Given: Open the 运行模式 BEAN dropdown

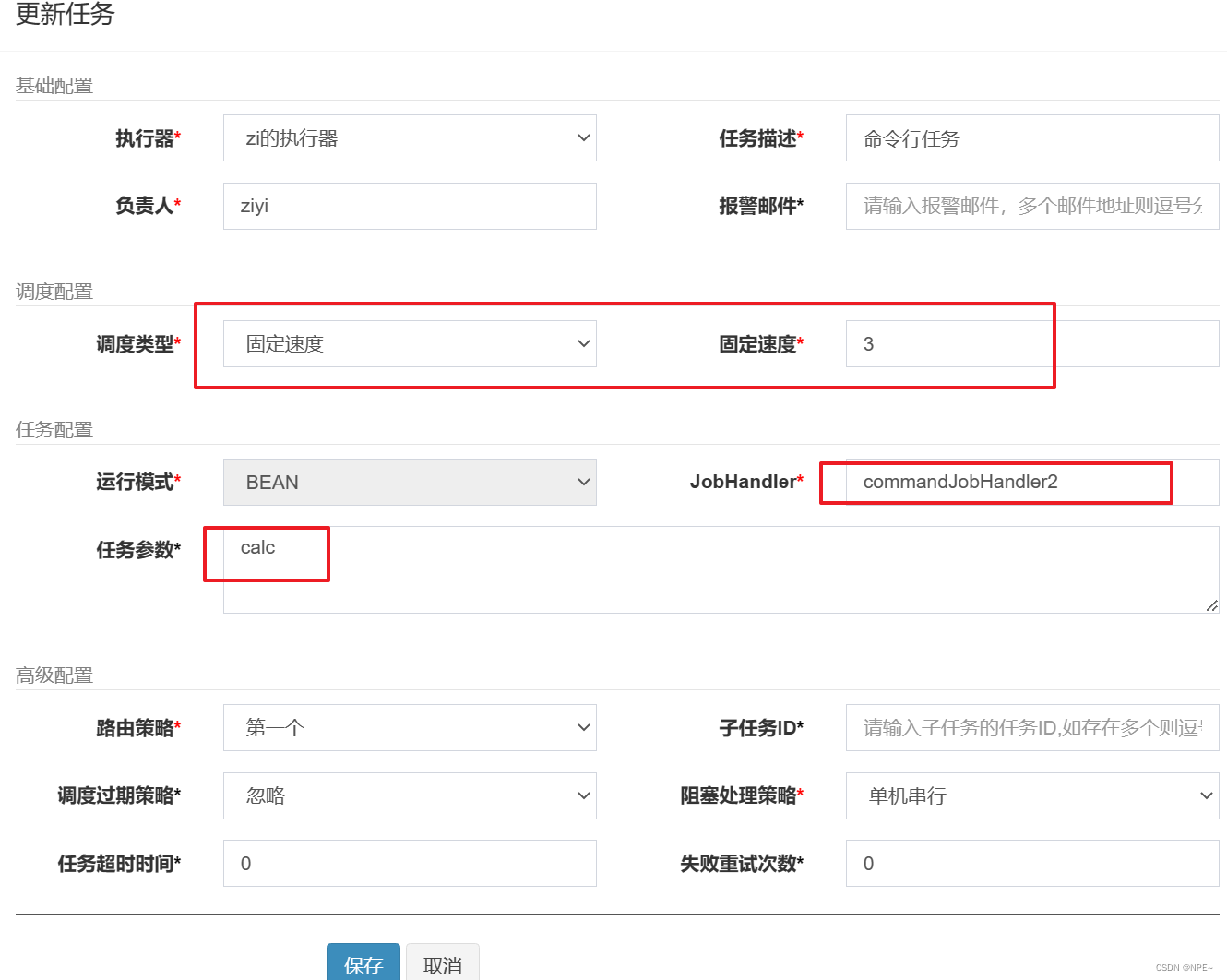Looking at the screenshot, I should coord(410,483).
